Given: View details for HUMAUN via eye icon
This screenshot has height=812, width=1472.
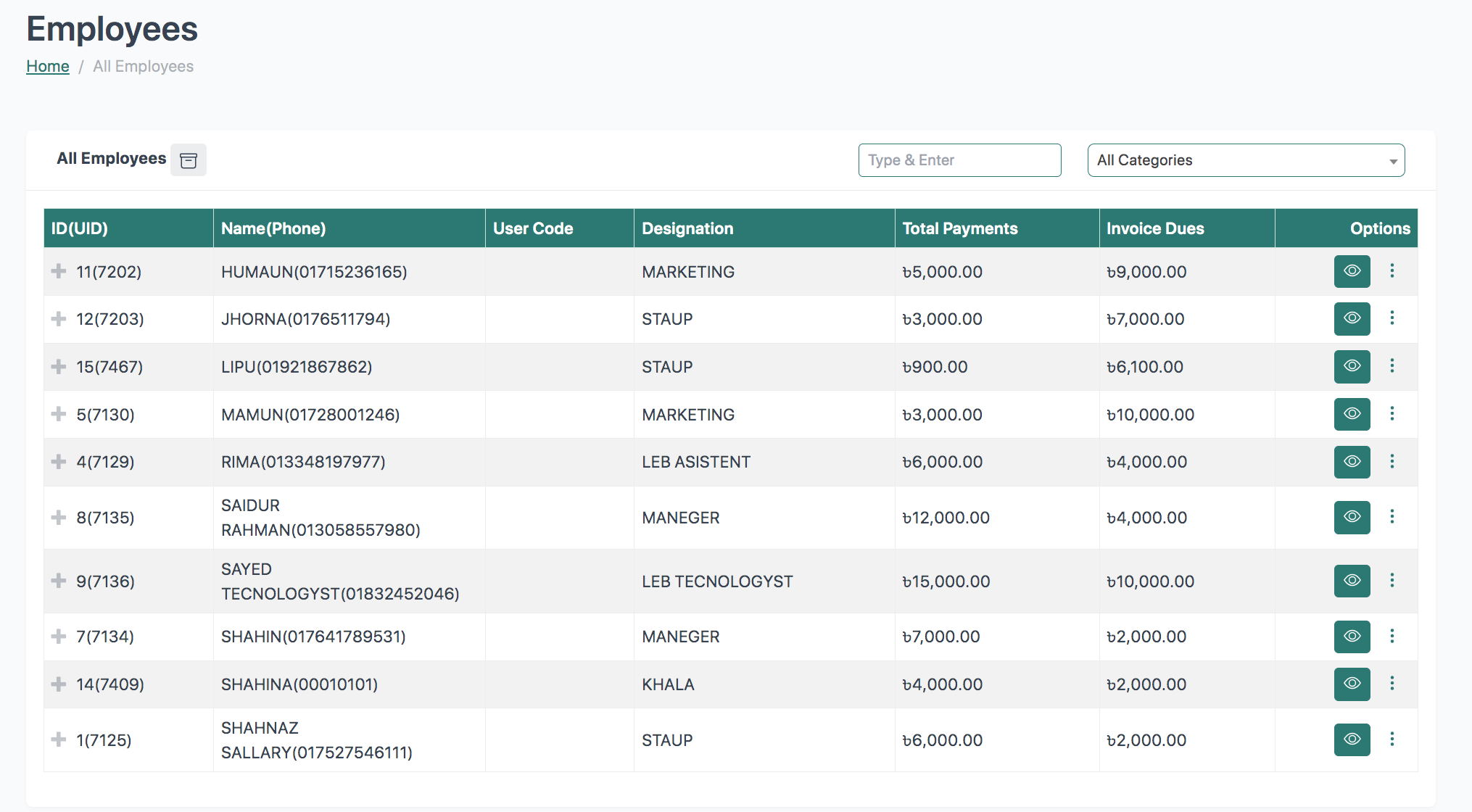Looking at the screenshot, I should pos(1352,271).
